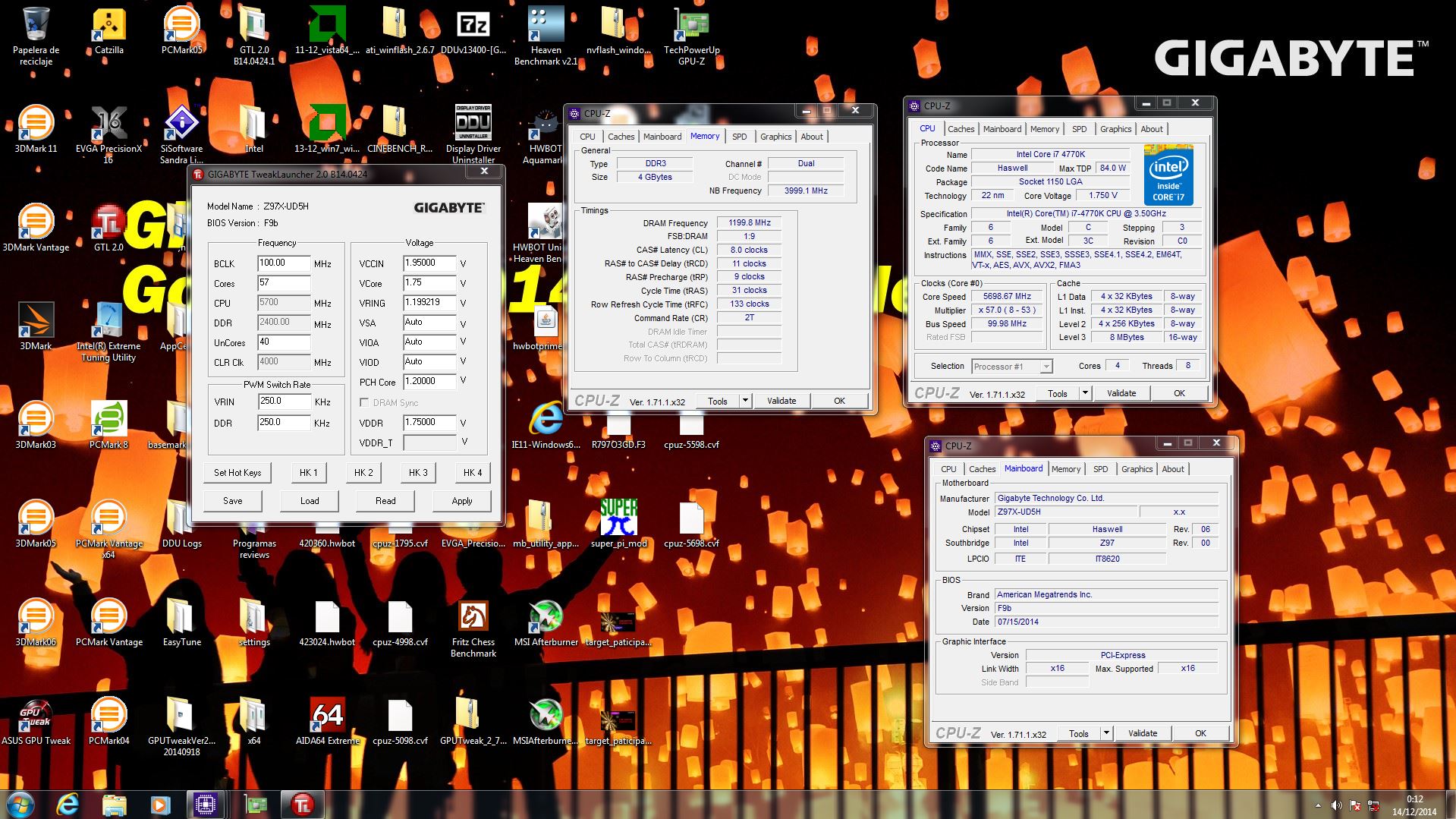Open TechPowerUp GPU-Z icon

pyautogui.click(x=691, y=36)
